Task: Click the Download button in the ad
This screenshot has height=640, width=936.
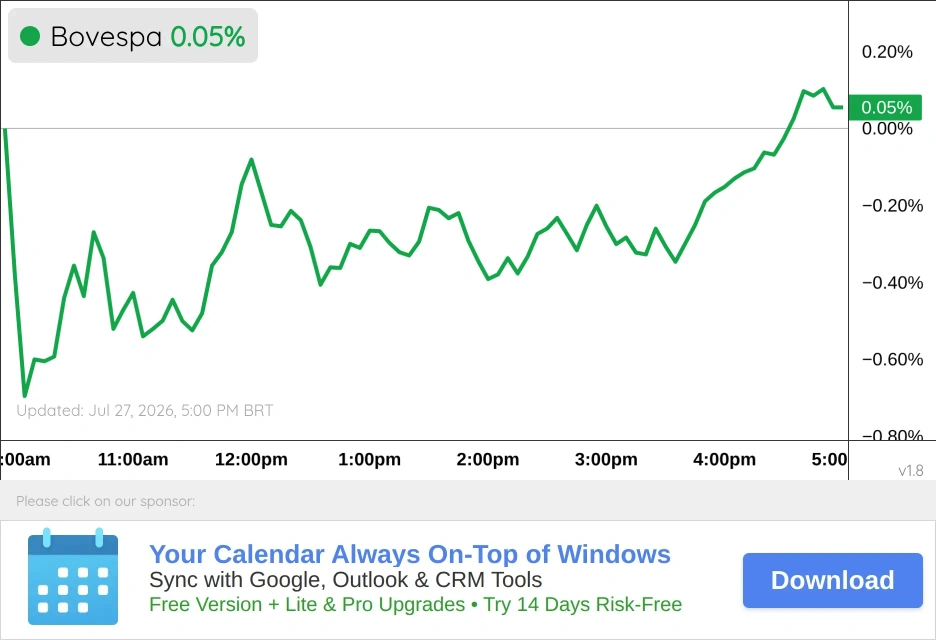Action: pos(833,580)
